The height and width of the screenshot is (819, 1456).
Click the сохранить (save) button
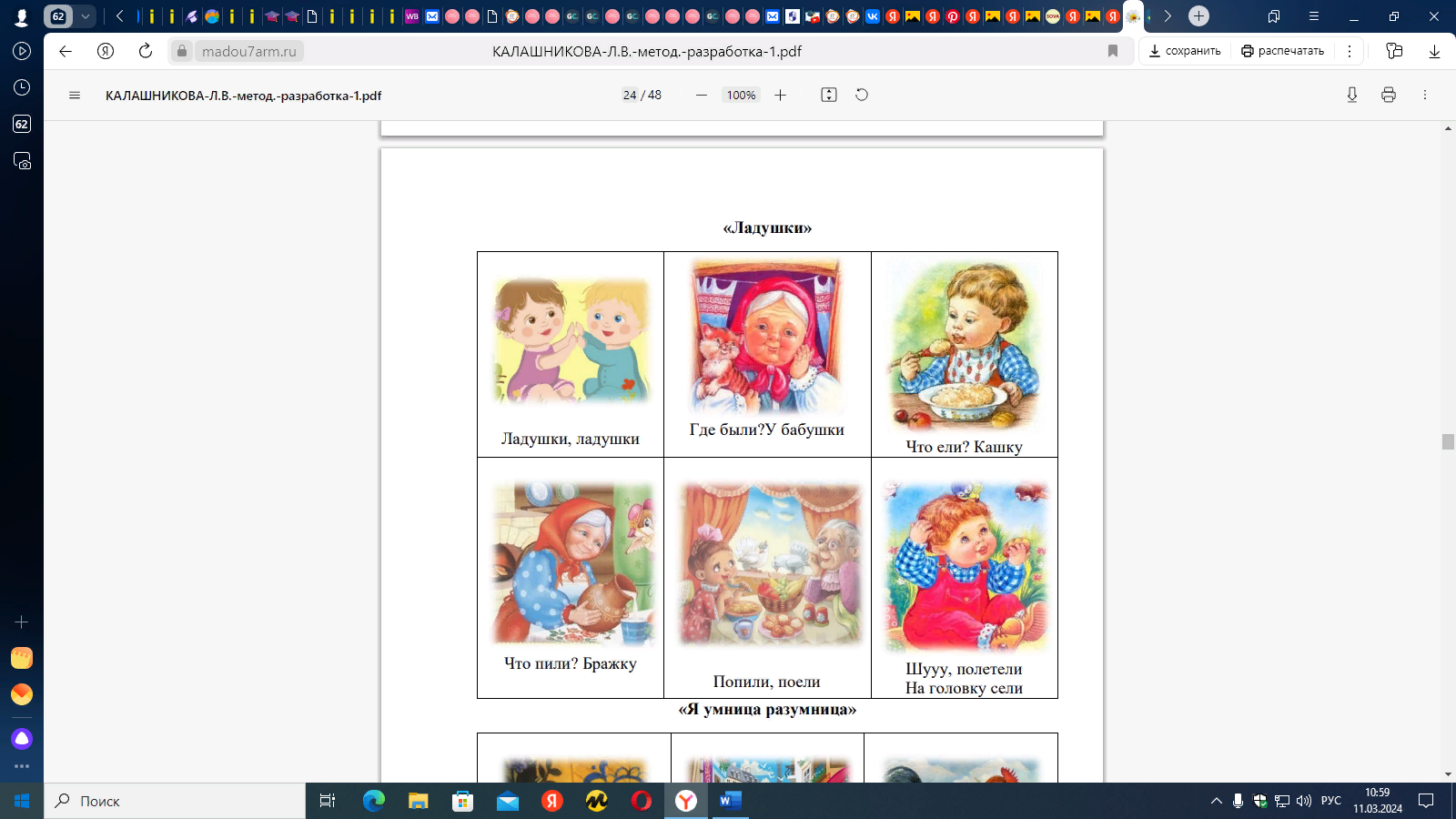point(1185,52)
